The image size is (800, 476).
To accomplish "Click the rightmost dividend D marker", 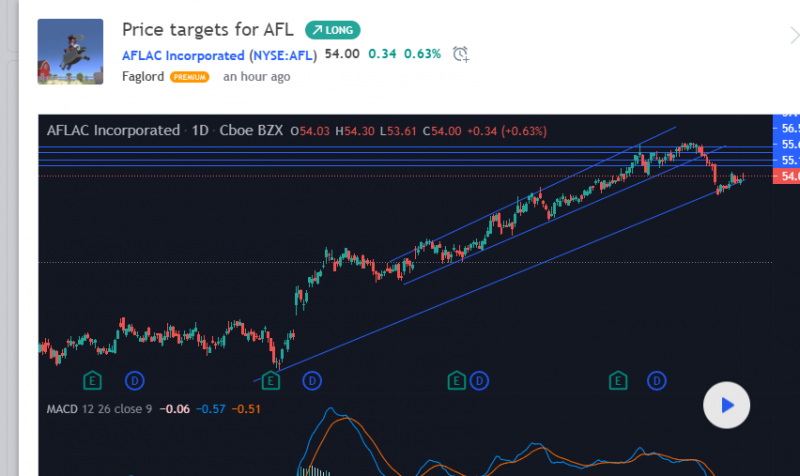I will pos(657,380).
